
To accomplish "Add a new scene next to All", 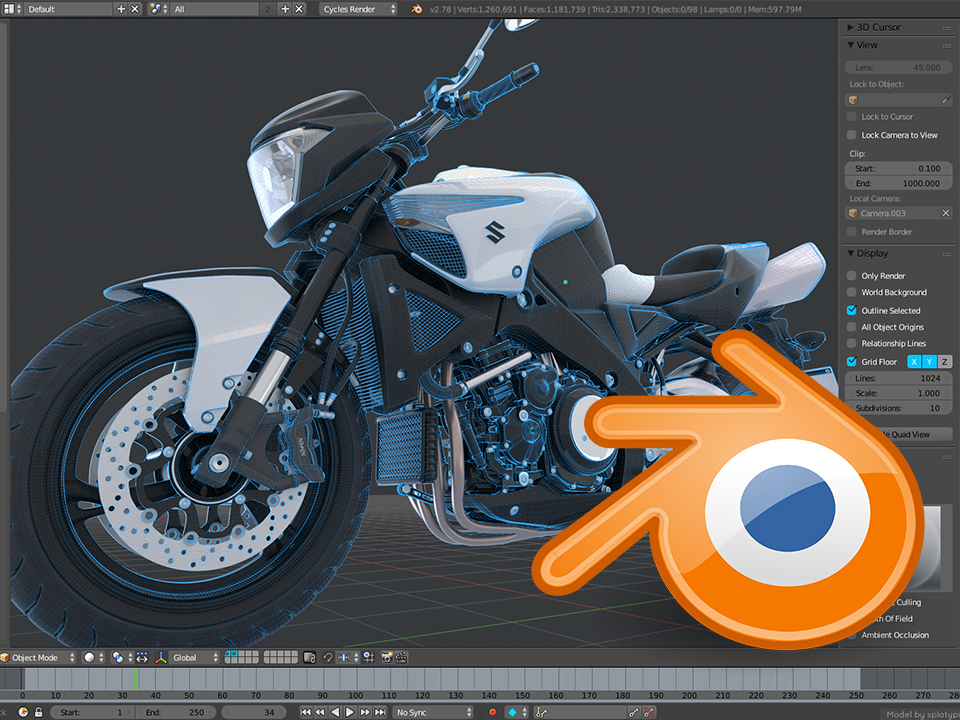I will (x=285, y=9).
